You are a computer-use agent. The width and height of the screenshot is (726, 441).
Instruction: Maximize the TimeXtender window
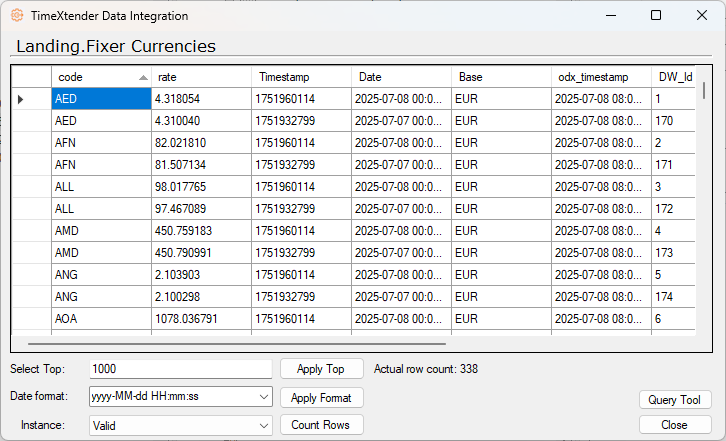[656, 15]
